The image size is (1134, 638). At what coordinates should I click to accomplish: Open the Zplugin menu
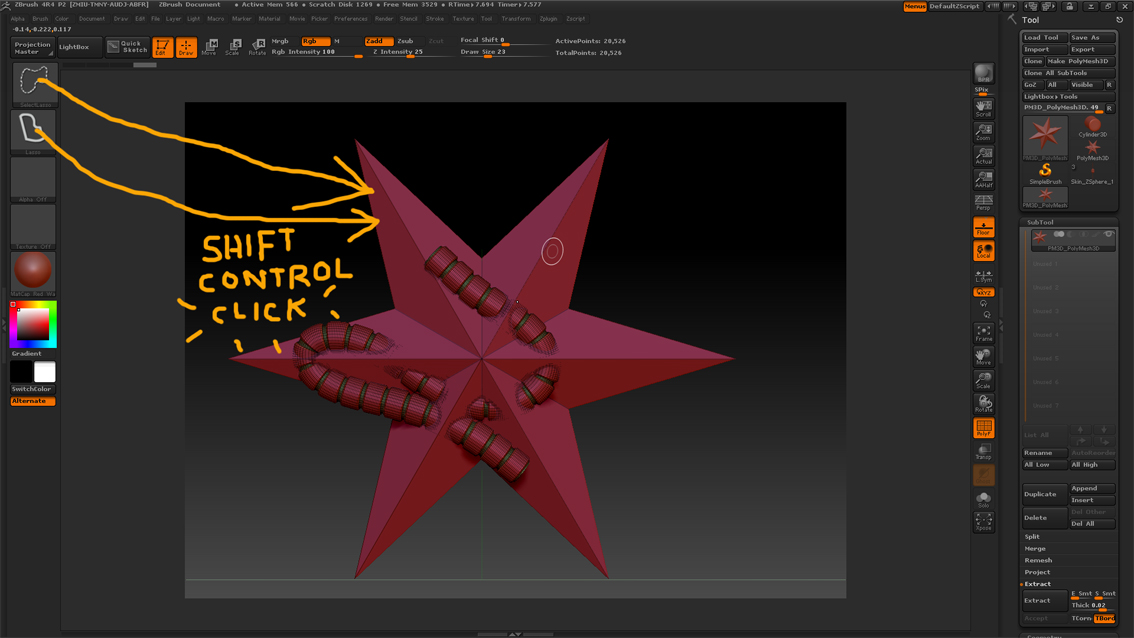(x=548, y=19)
